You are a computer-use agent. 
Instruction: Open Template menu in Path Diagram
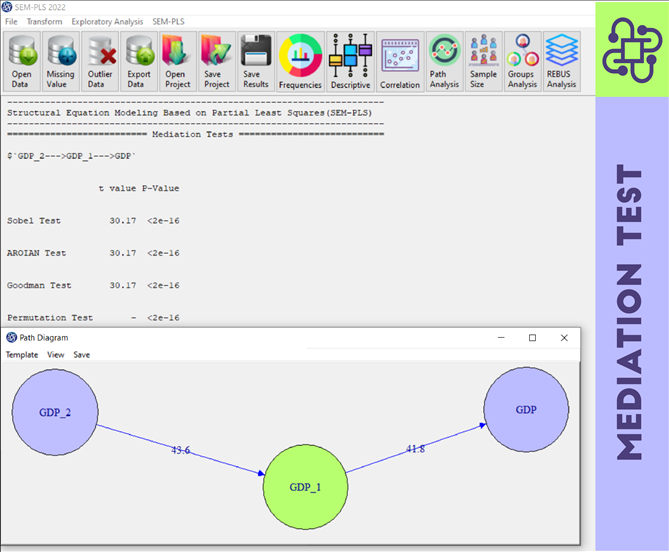22,355
